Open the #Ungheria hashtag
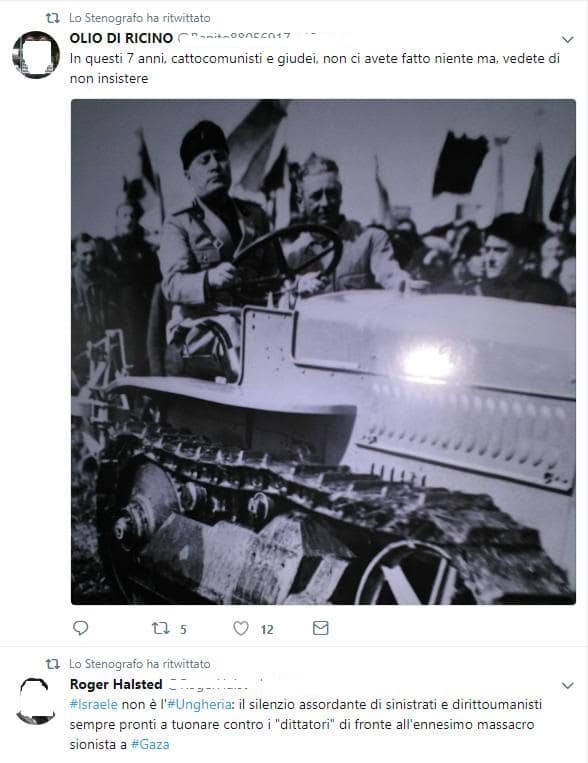 199,705
